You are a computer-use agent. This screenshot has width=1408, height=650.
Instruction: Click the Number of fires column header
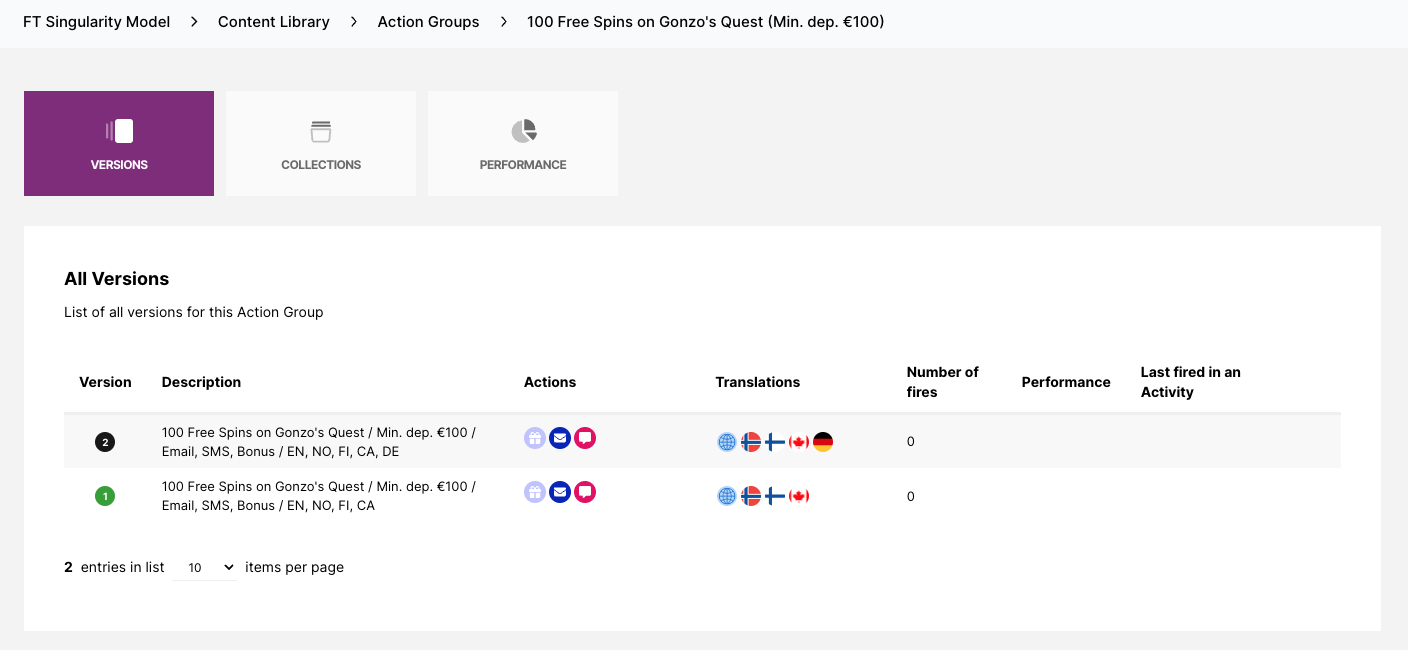click(x=942, y=382)
